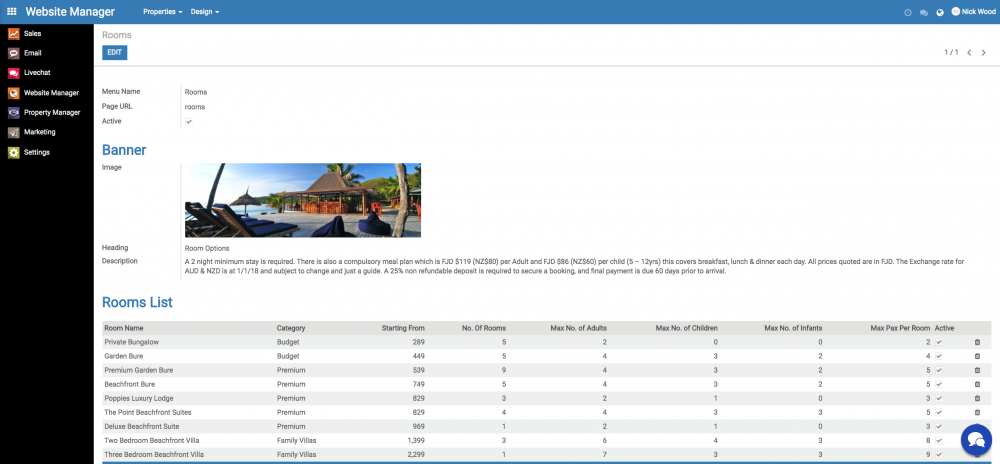
Task: Open the Settings gear icon in sidebar
Action: coord(13,153)
